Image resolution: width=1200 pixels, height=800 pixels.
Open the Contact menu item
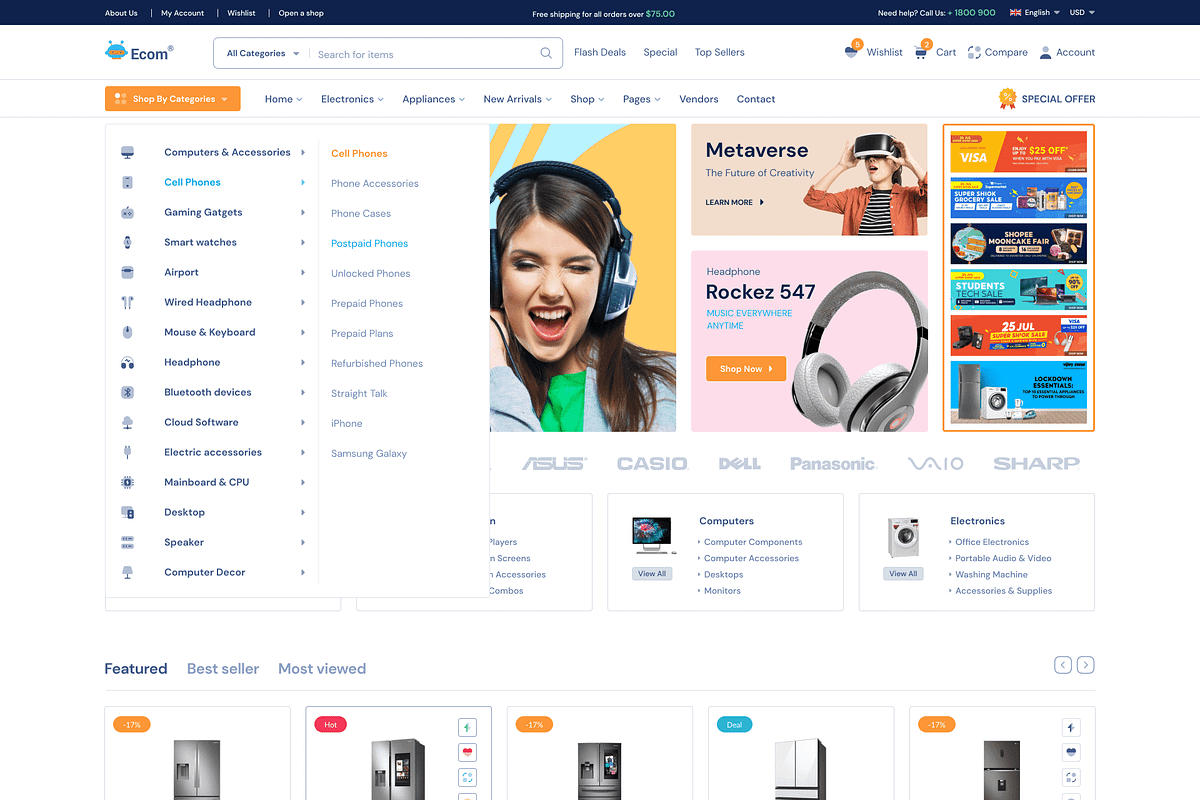pyautogui.click(x=756, y=99)
